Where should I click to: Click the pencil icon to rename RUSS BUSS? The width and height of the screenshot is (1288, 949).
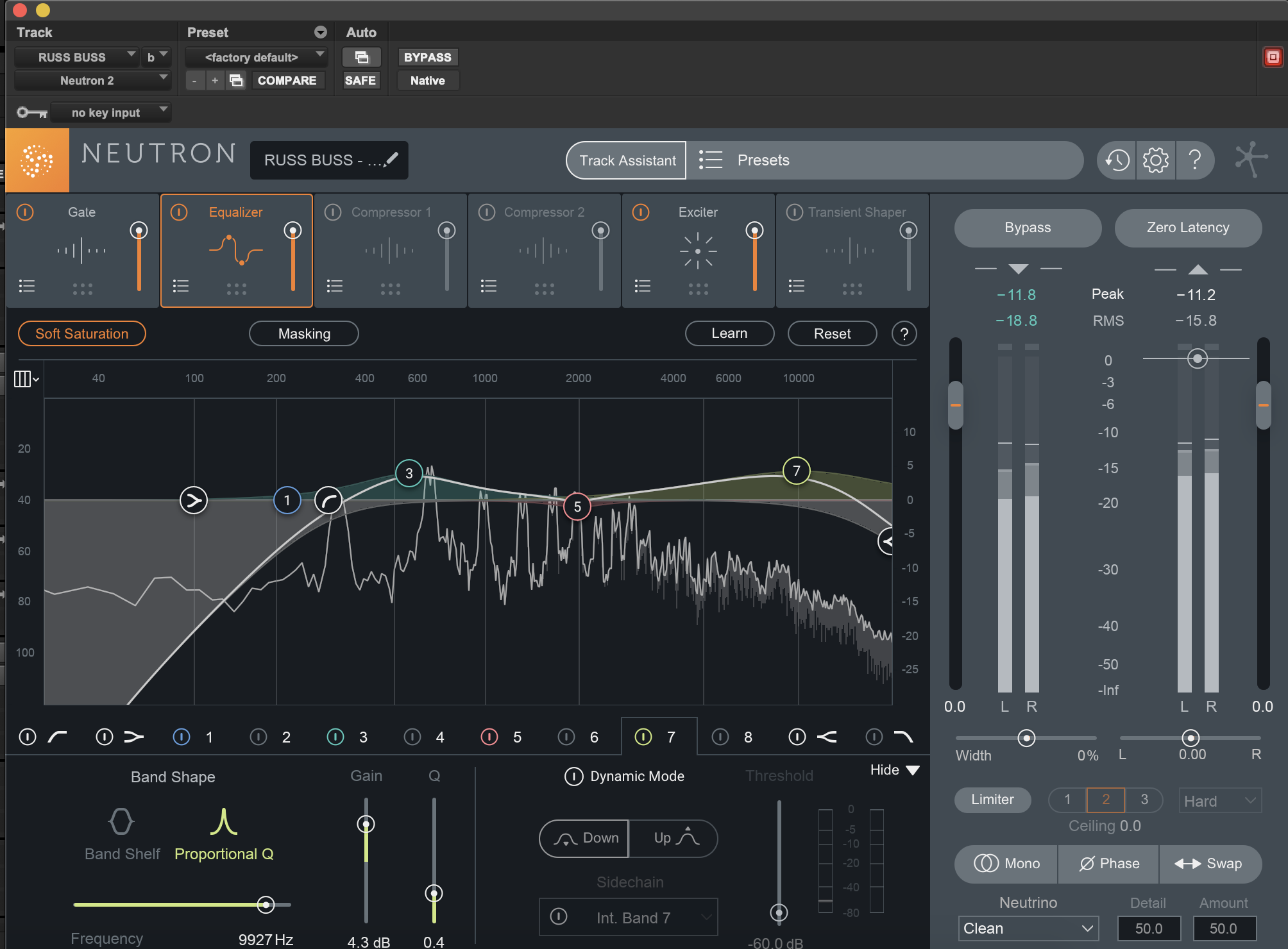point(391,158)
